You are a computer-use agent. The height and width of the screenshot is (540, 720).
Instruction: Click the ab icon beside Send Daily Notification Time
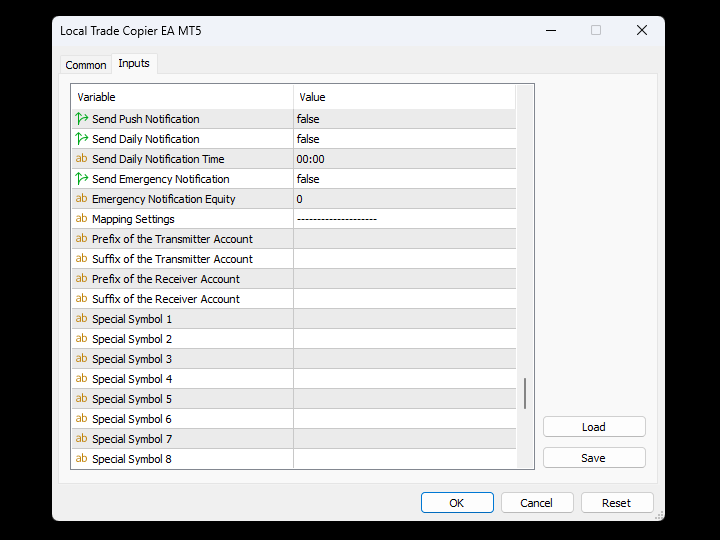[81, 159]
